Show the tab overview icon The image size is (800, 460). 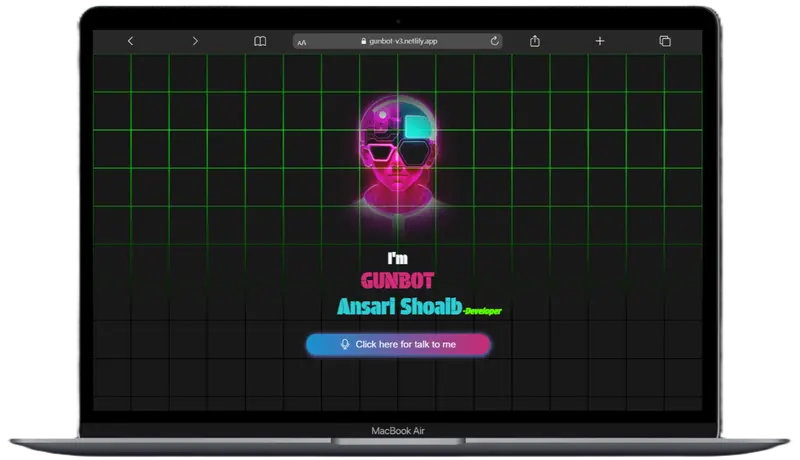pyautogui.click(x=665, y=41)
